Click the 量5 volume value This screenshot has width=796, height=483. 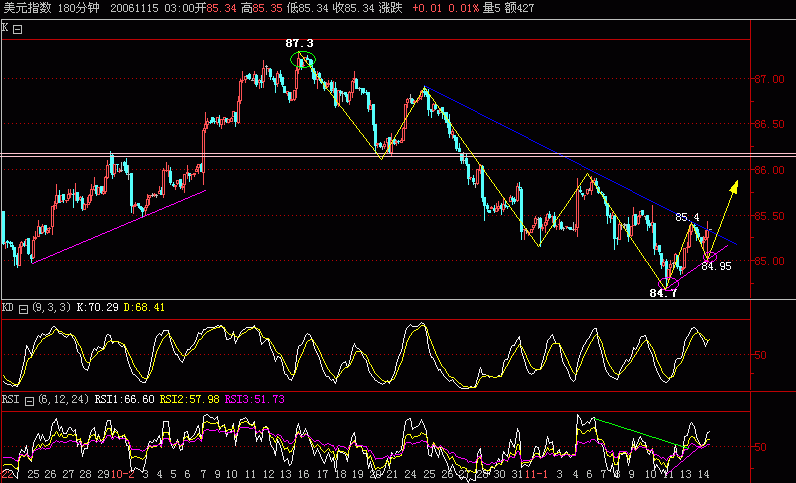[x=491, y=8]
